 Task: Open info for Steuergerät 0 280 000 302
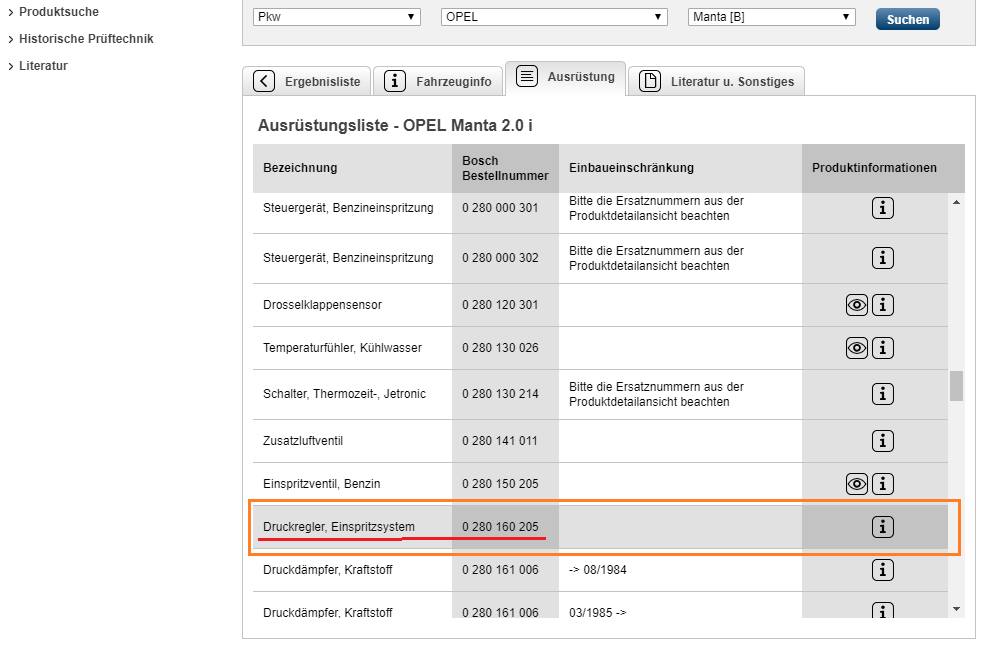coord(882,258)
